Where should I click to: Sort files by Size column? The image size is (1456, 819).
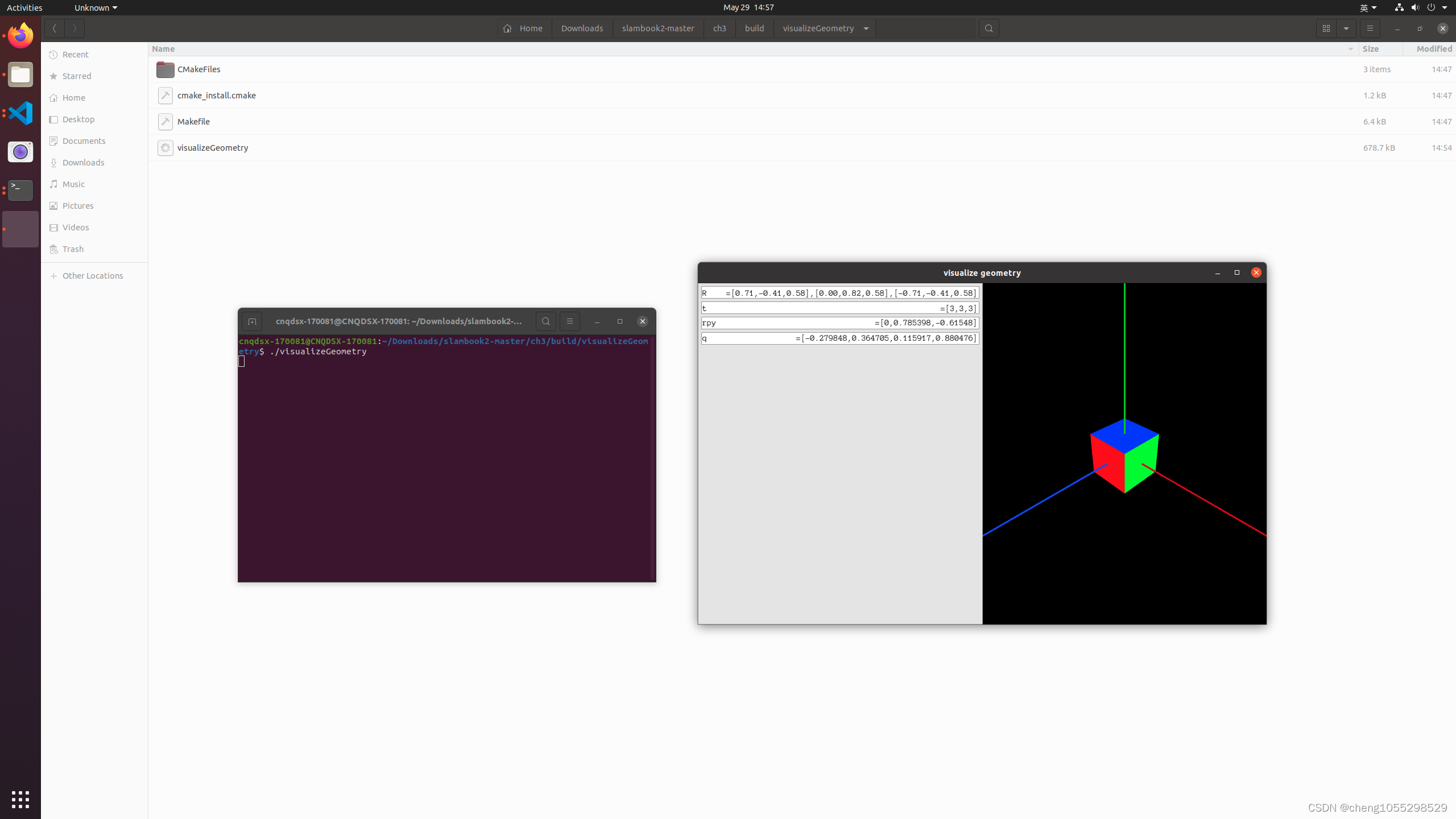point(1371,49)
